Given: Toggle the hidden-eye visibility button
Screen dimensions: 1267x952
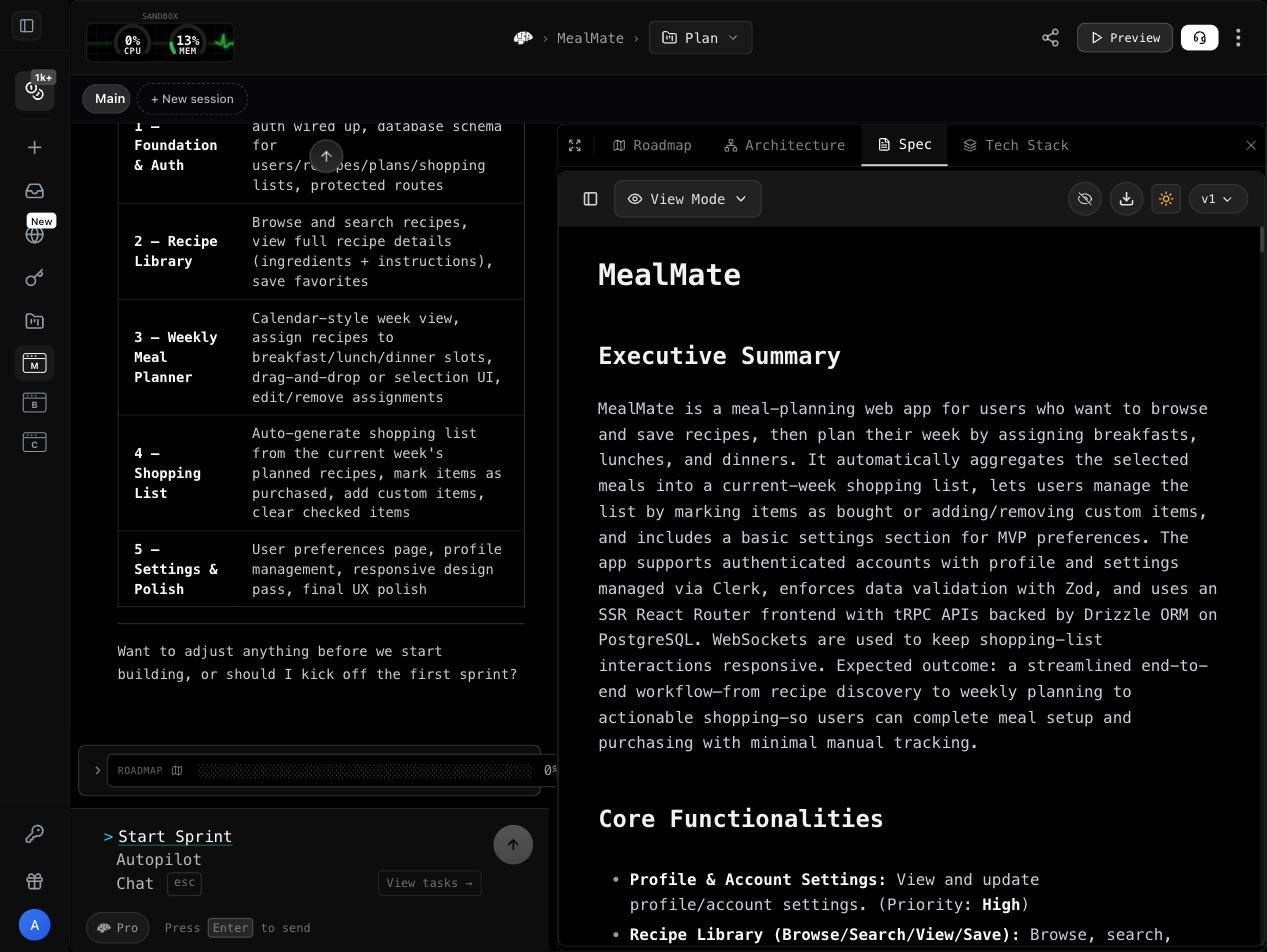Looking at the screenshot, I should [x=1085, y=199].
